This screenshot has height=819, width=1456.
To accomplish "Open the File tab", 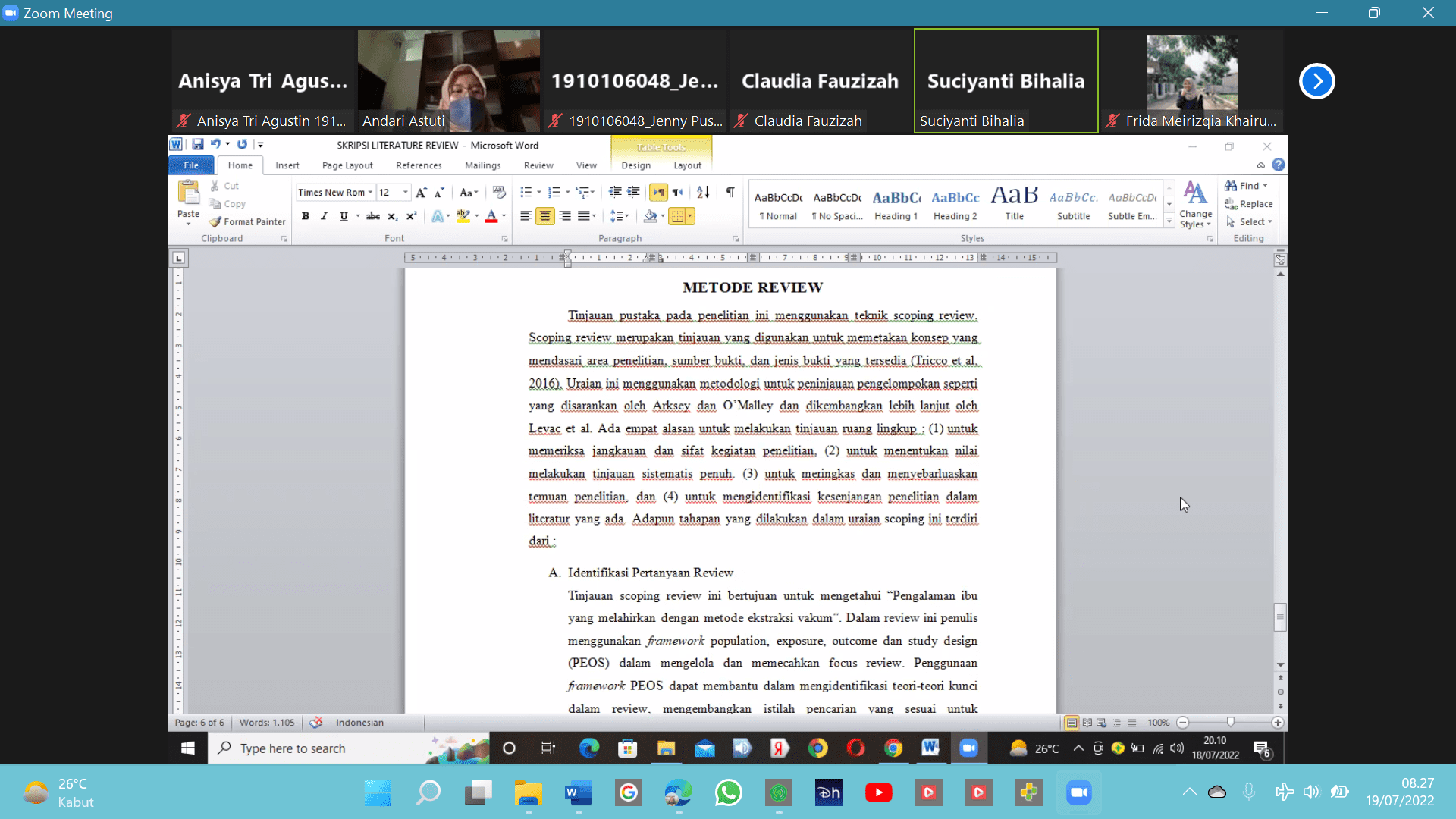I will 191,165.
